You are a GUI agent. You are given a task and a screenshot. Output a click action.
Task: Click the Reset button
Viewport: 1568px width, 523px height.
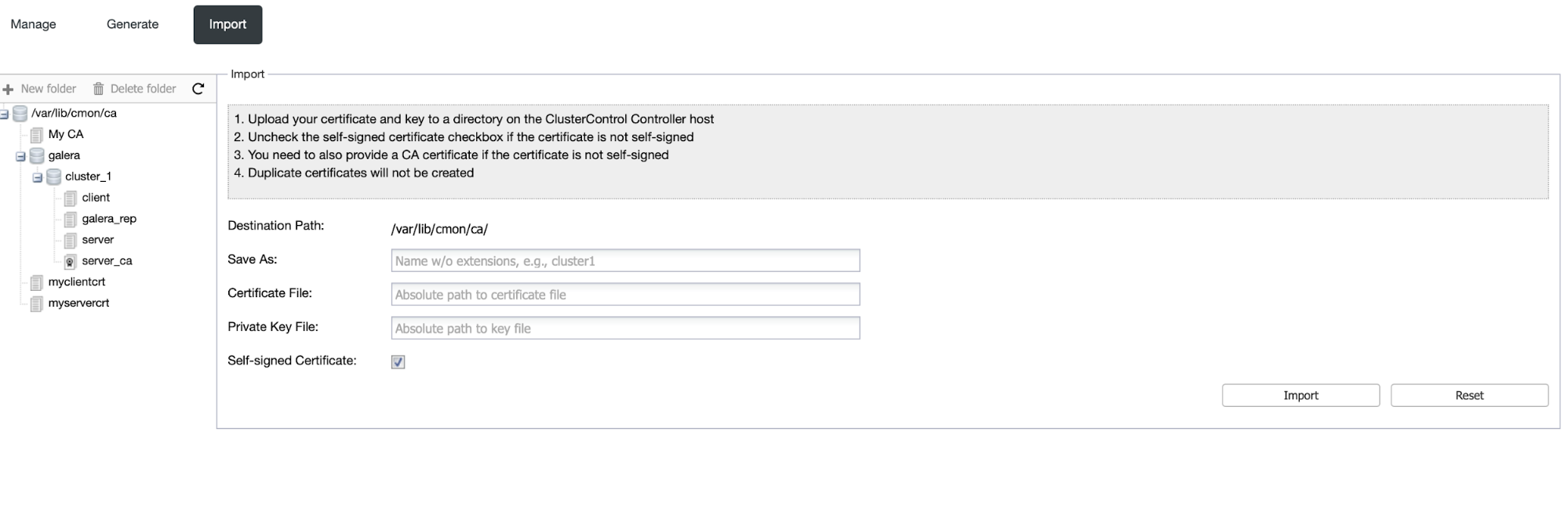click(1469, 395)
